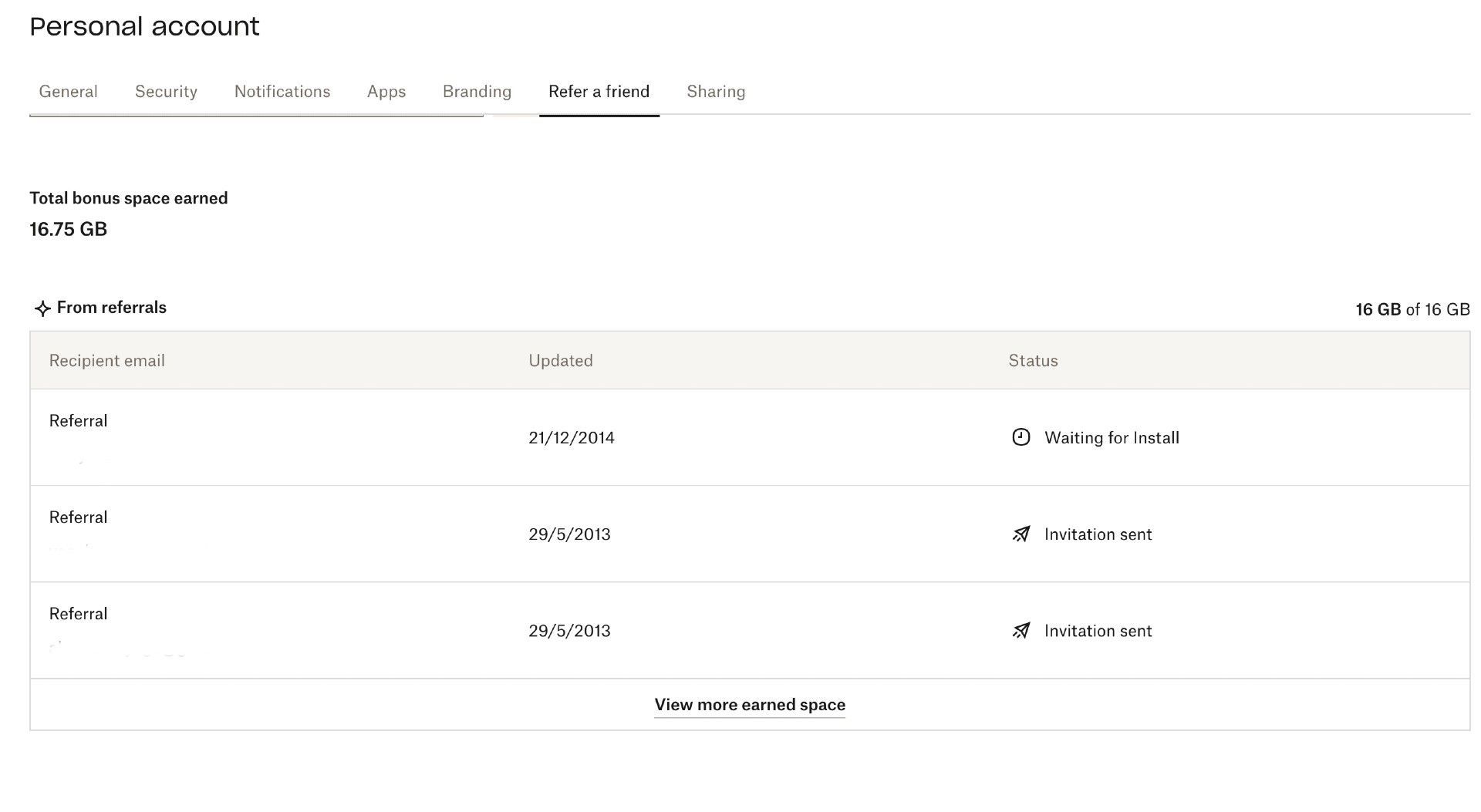
Task: Click the Personal account heading
Action: tap(144, 27)
